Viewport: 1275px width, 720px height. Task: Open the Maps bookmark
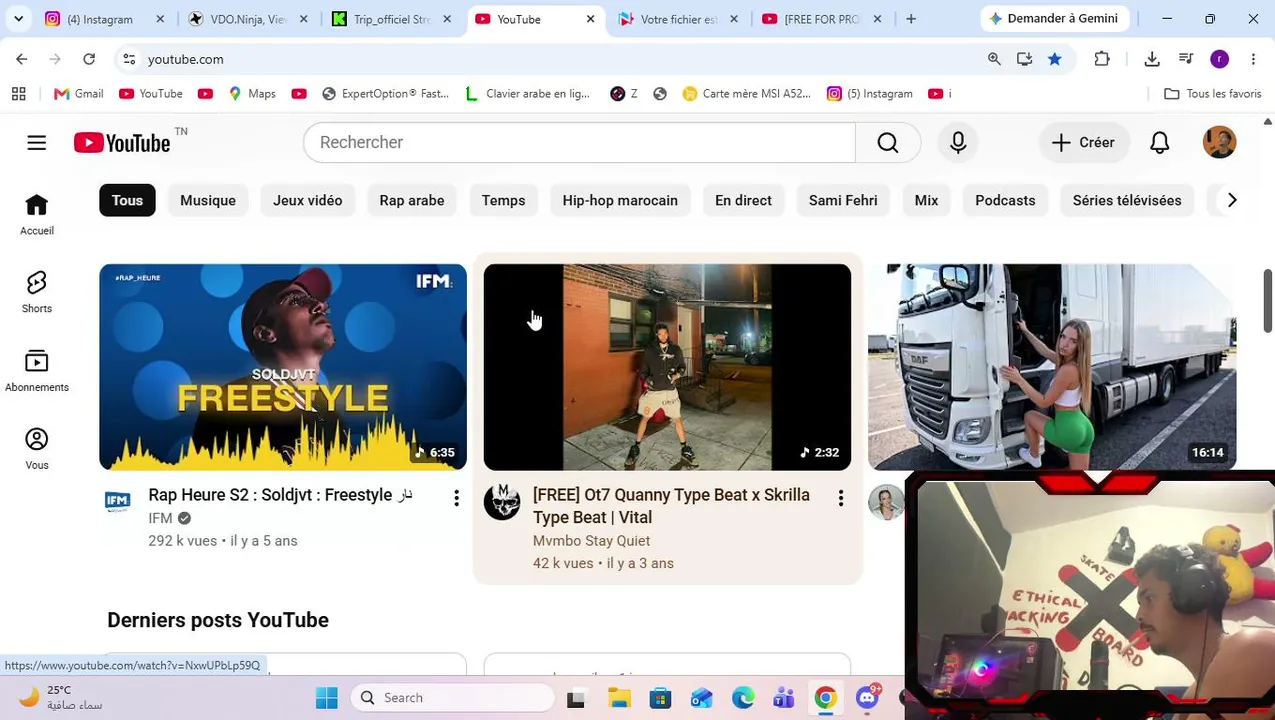(x=251, y=94)
